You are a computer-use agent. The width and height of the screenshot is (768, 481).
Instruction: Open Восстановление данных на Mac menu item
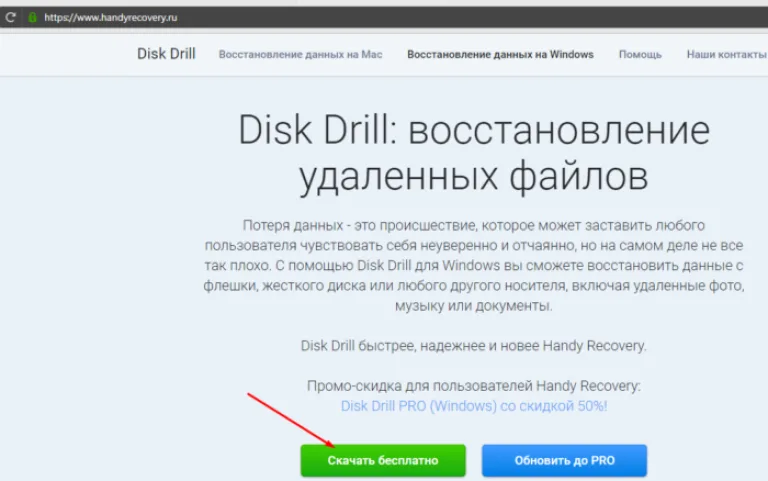pyautogui.click(x=300, y=54)
